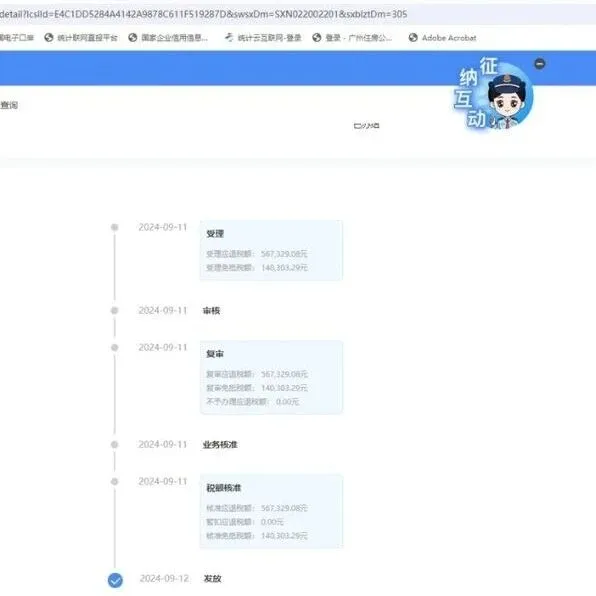596x596 pixels.
Task: Click the date beside 受理 card
Action: pyautogui.click(x=163, y=227)
